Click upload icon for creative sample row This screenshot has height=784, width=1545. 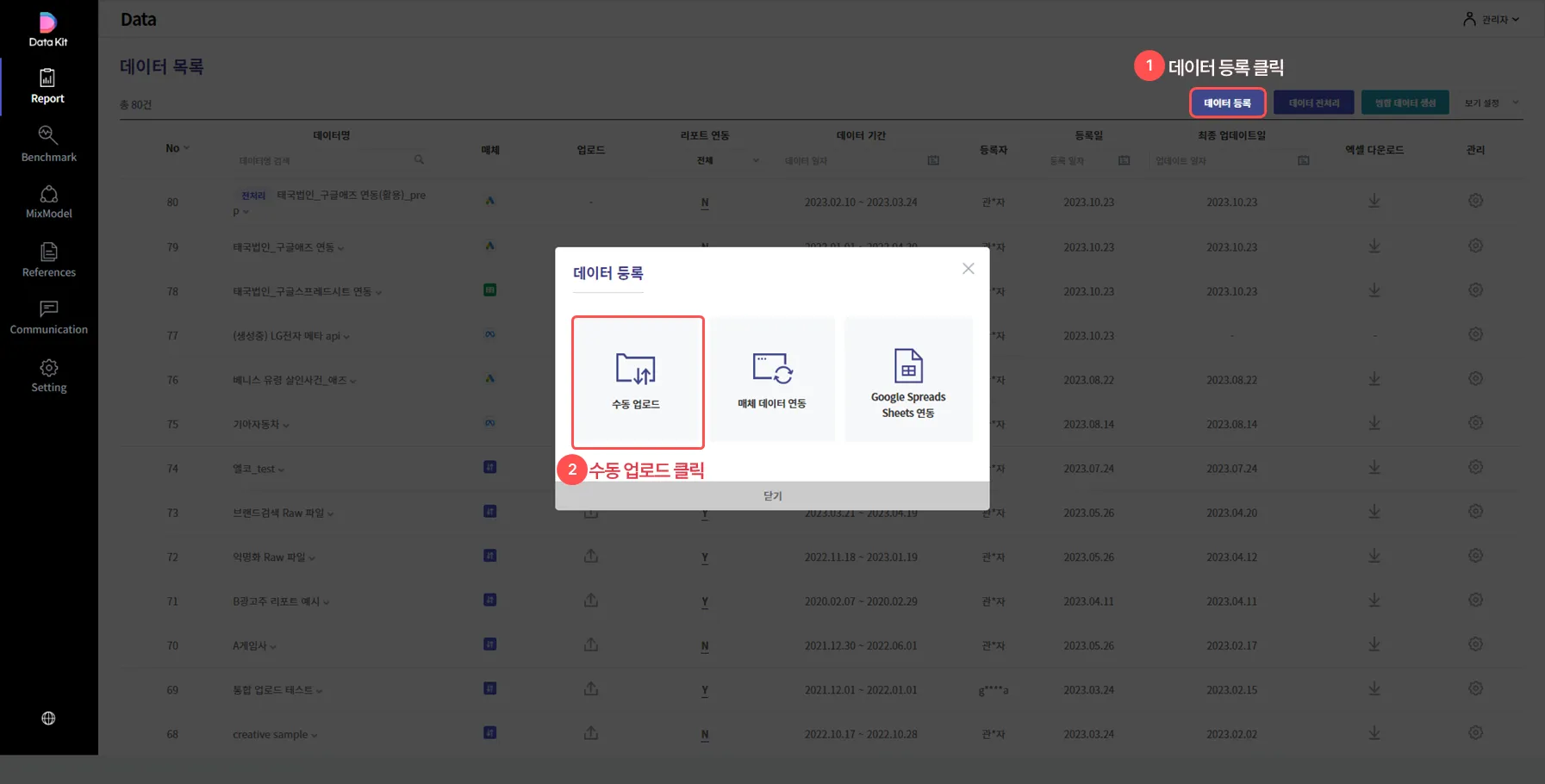pyautogui.click(x=591, y=733)
